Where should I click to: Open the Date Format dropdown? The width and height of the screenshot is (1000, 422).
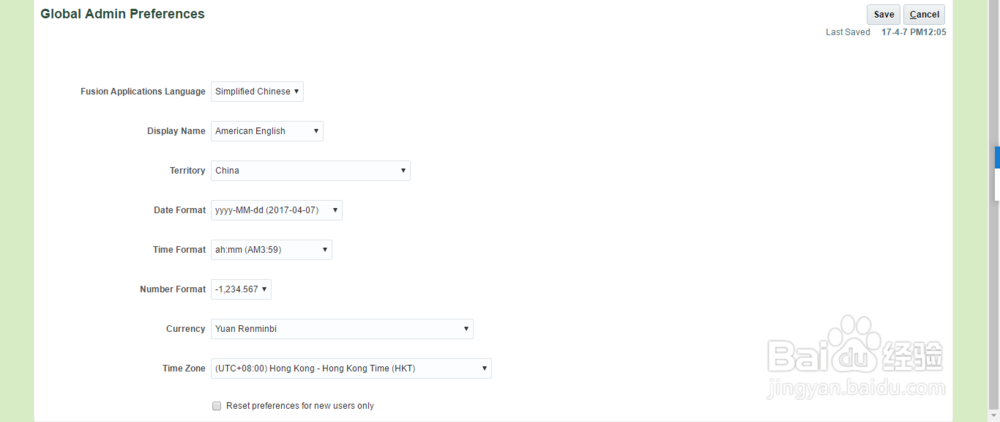click(x=276, y=210)
